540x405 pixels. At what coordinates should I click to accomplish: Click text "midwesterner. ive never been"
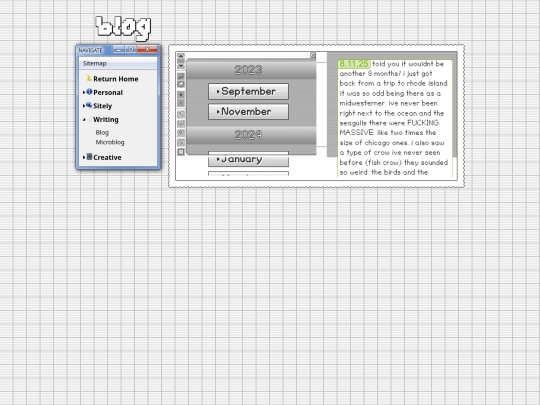point(388,103)
